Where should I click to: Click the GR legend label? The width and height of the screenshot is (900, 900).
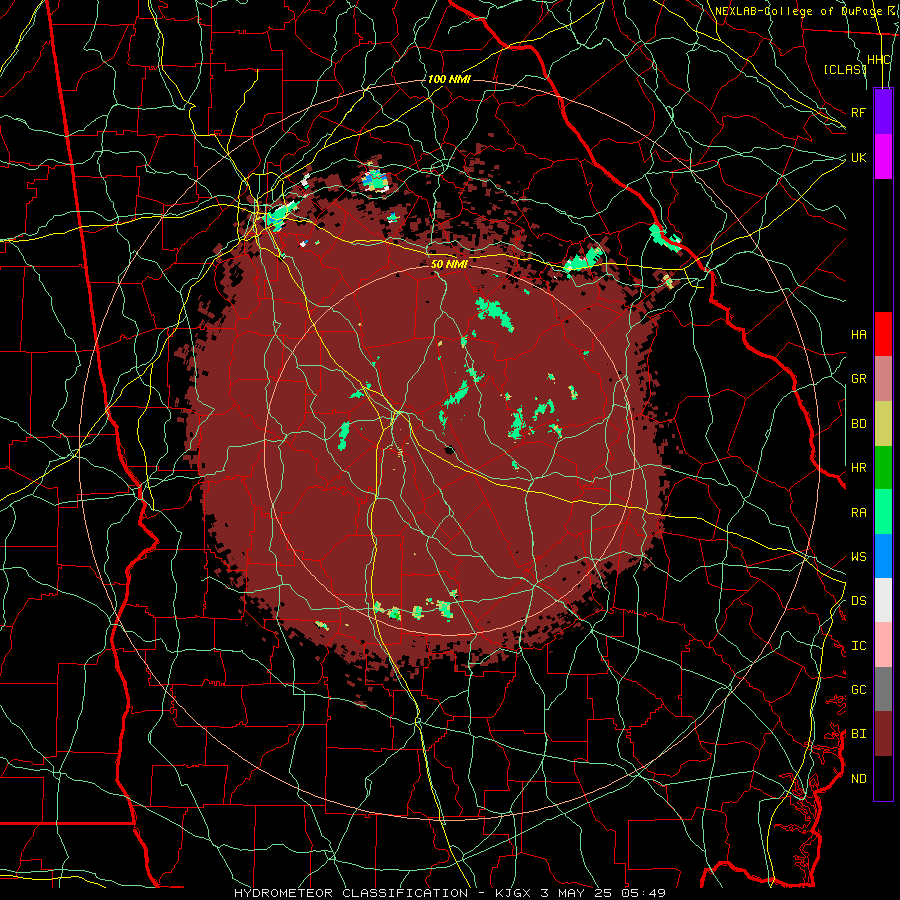(x=859, y=379)
